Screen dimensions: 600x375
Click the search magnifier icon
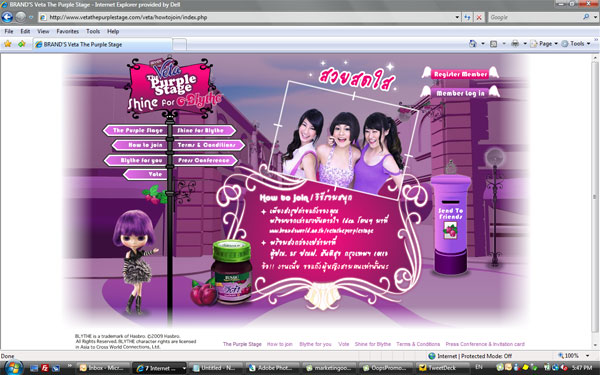coord(586,17)
